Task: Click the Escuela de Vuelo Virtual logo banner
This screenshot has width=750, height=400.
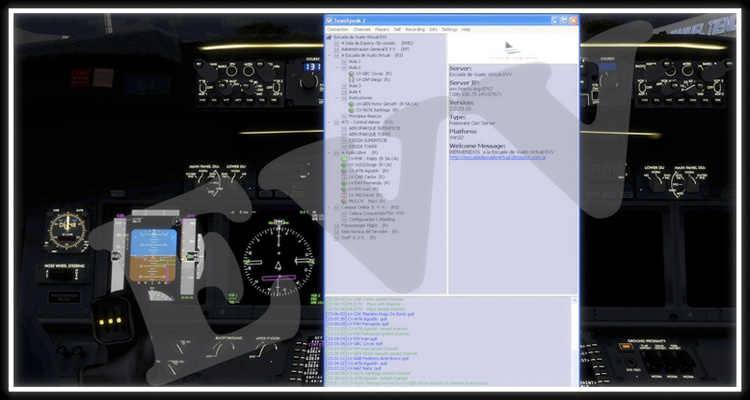Action: 513,49
